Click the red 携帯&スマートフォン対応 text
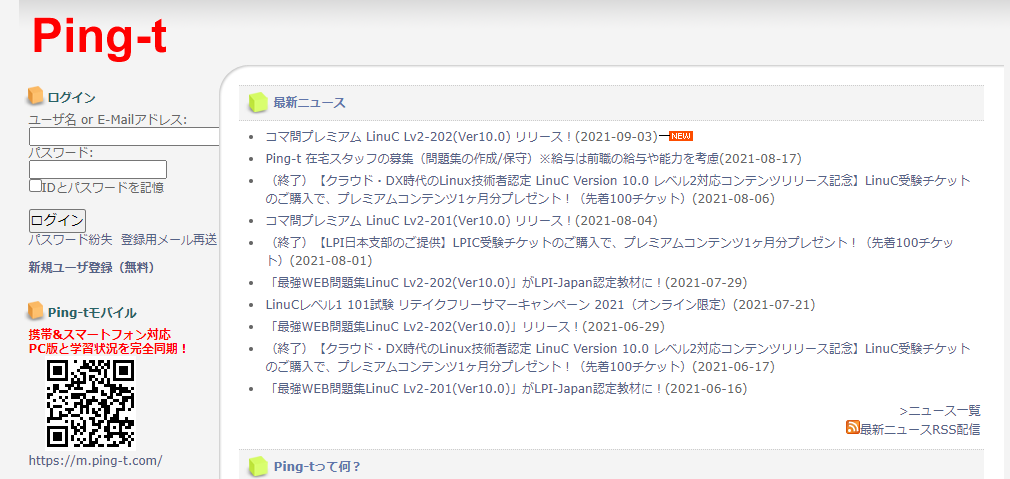This screenshot has width=1010, height=479. tap(100, 335)
